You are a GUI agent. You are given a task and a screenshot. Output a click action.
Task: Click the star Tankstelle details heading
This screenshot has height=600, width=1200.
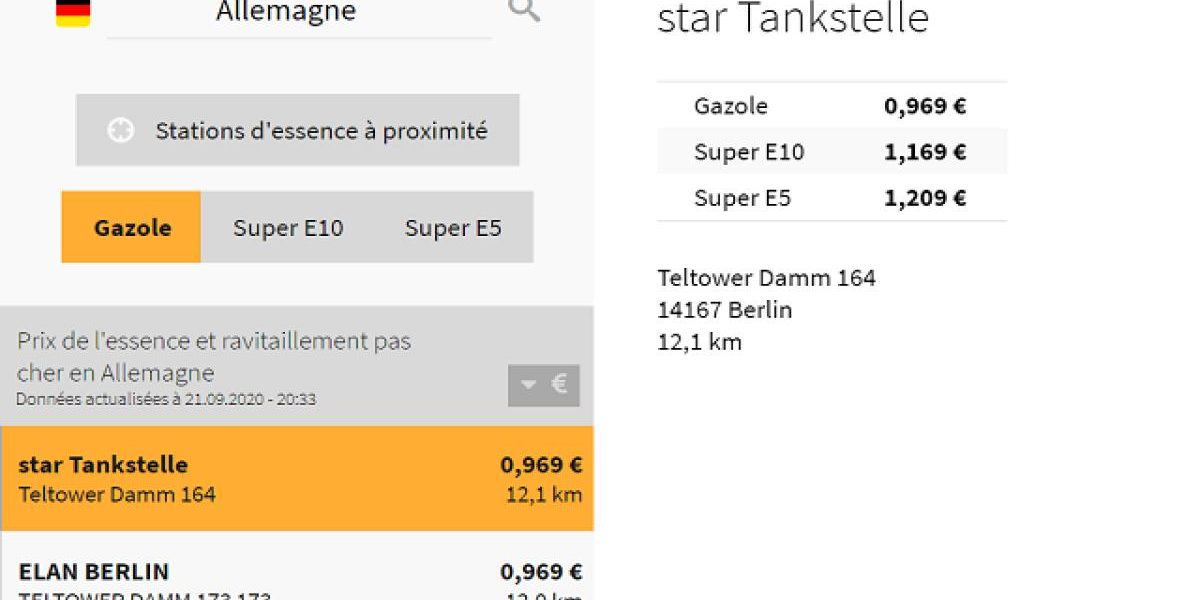[x=793, y=19]
